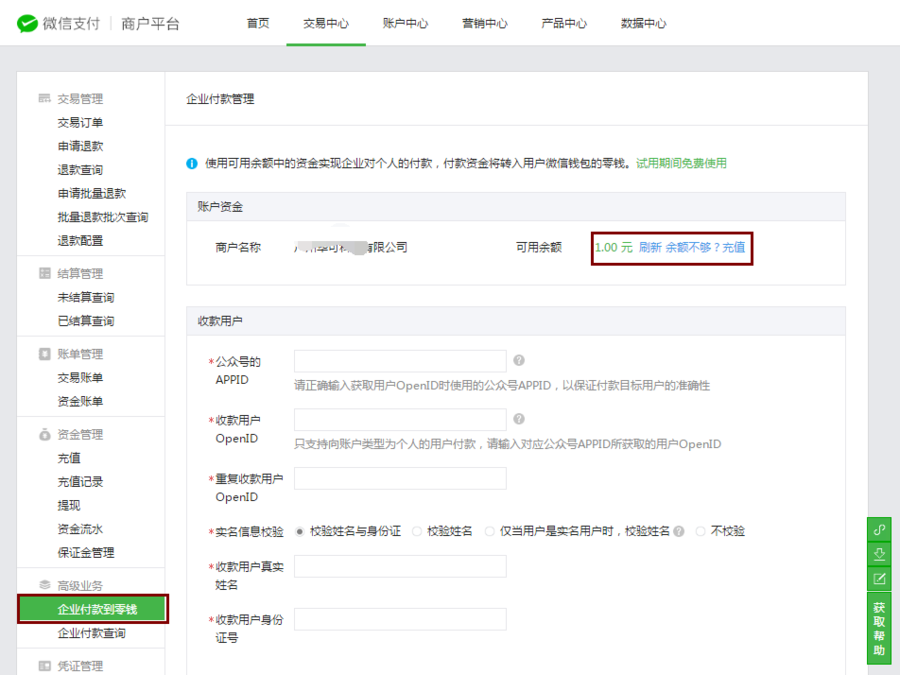Click the 账单管理 section icon

[x=44, y=354]
